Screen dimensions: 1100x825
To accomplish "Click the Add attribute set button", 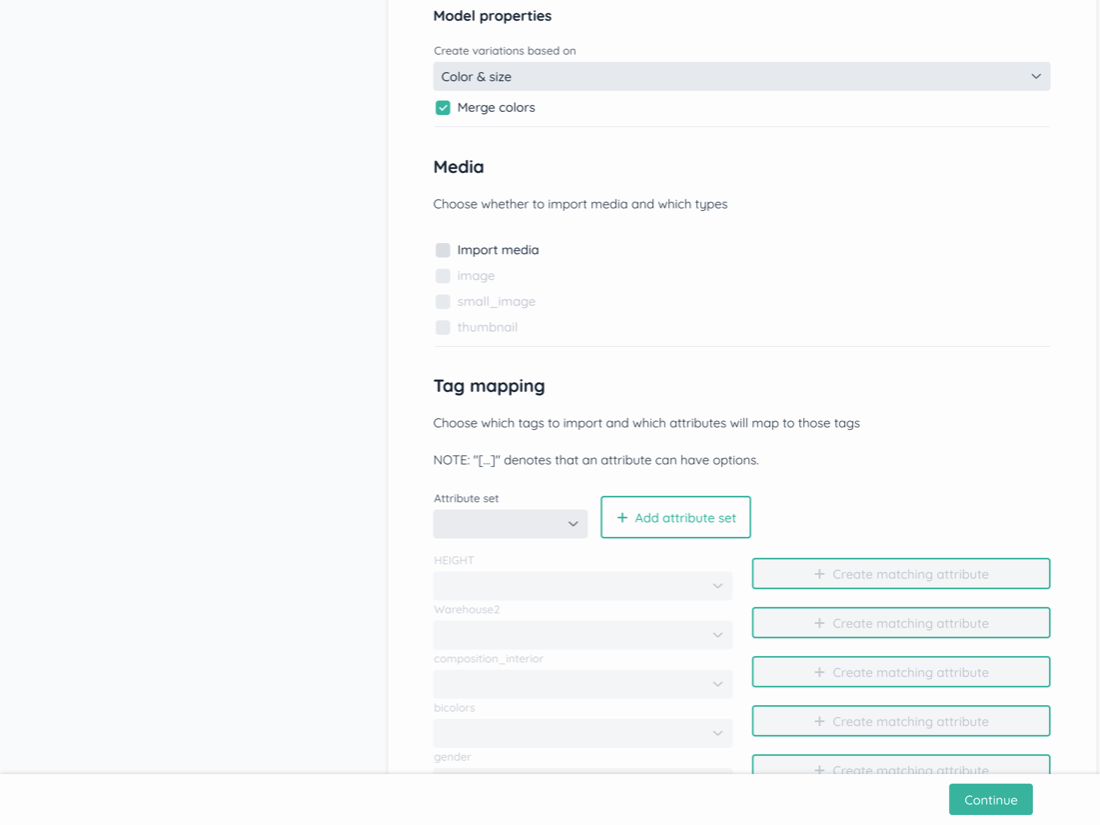I will tap(676, 518).
